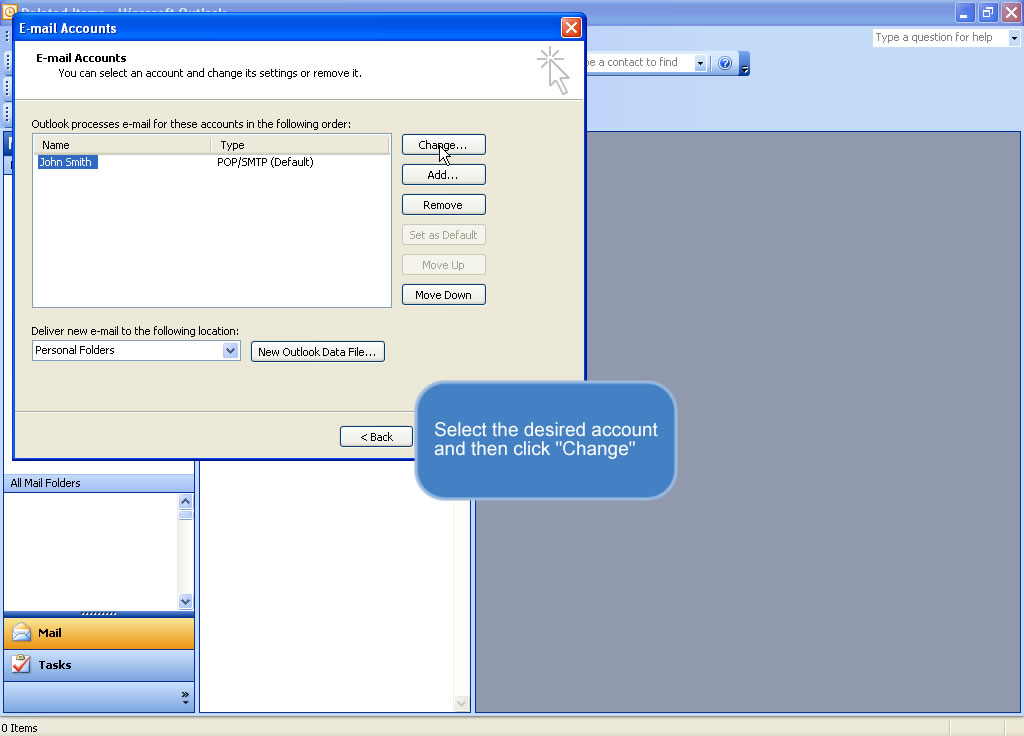Screen dimensions: 1024x736
Task: Click the Add... account button
Action: tap(443, 175)
